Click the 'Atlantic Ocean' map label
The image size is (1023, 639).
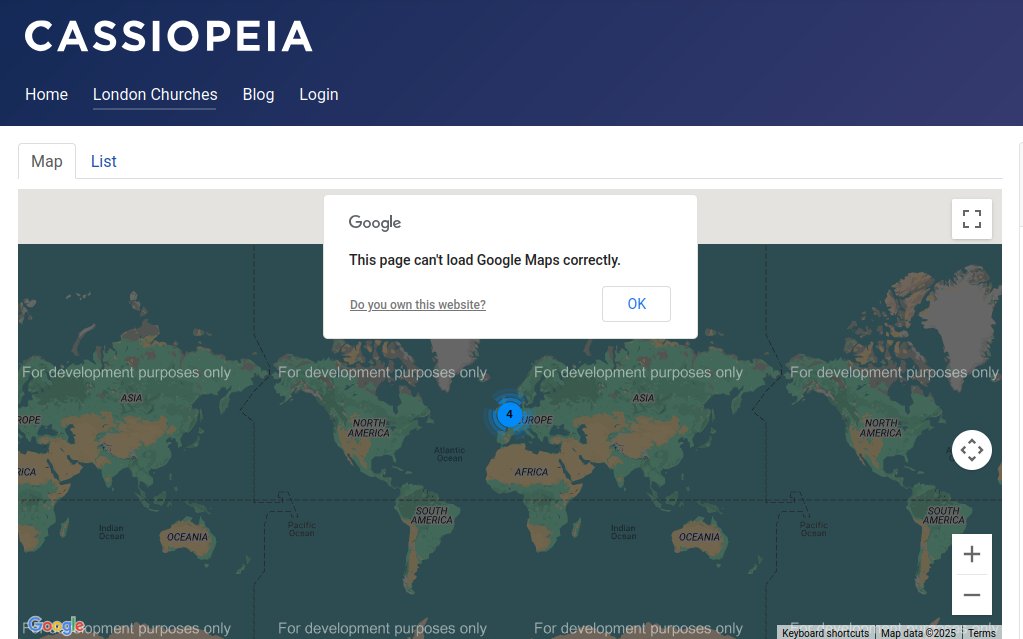(x=450, y=454)
